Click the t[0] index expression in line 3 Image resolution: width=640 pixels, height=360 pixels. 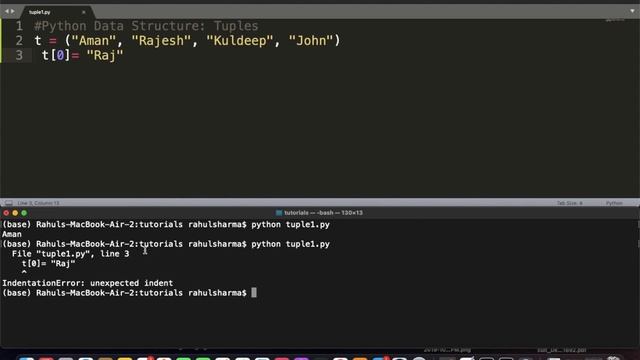56,55
